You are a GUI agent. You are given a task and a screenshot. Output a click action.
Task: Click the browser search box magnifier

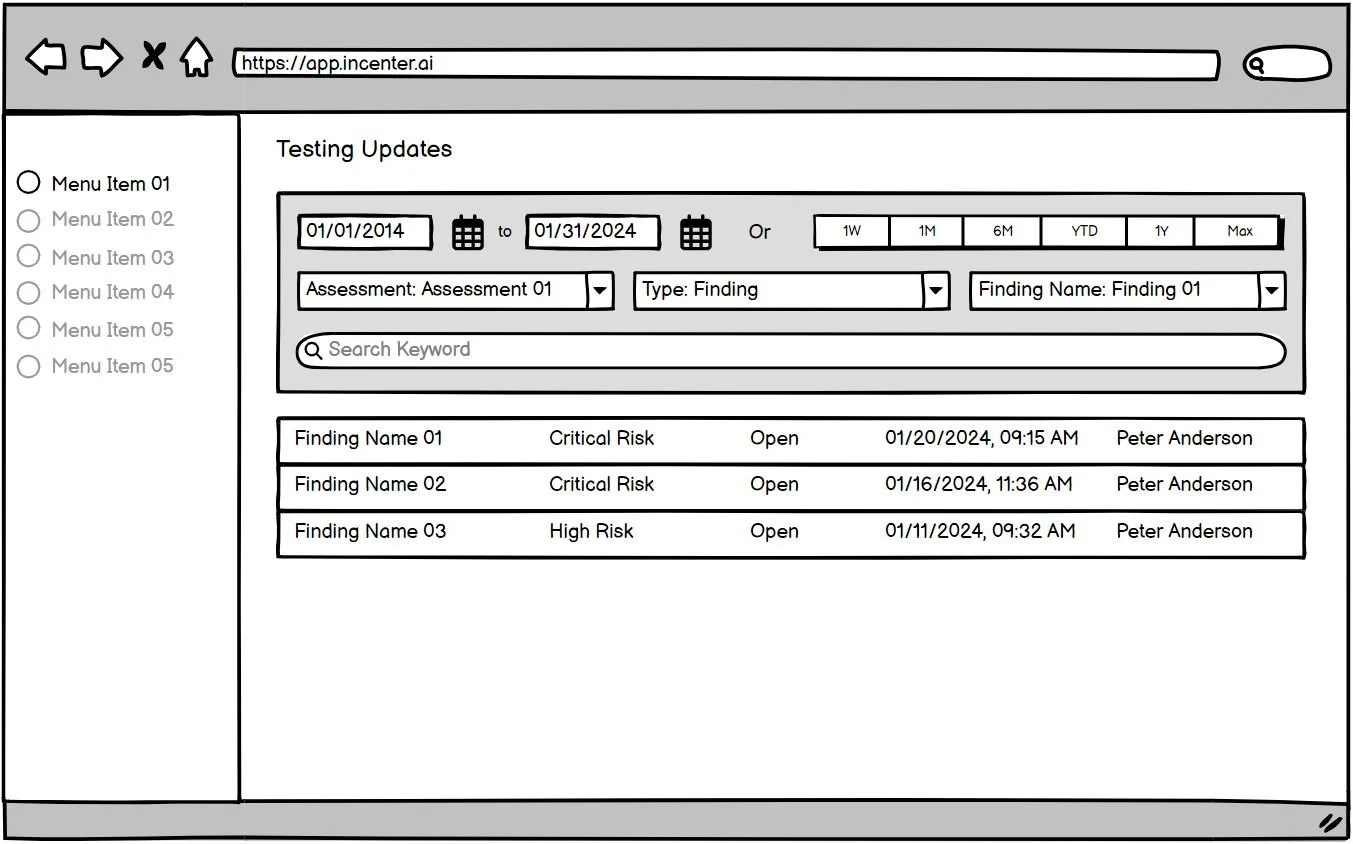click(x=1257, y=66)
